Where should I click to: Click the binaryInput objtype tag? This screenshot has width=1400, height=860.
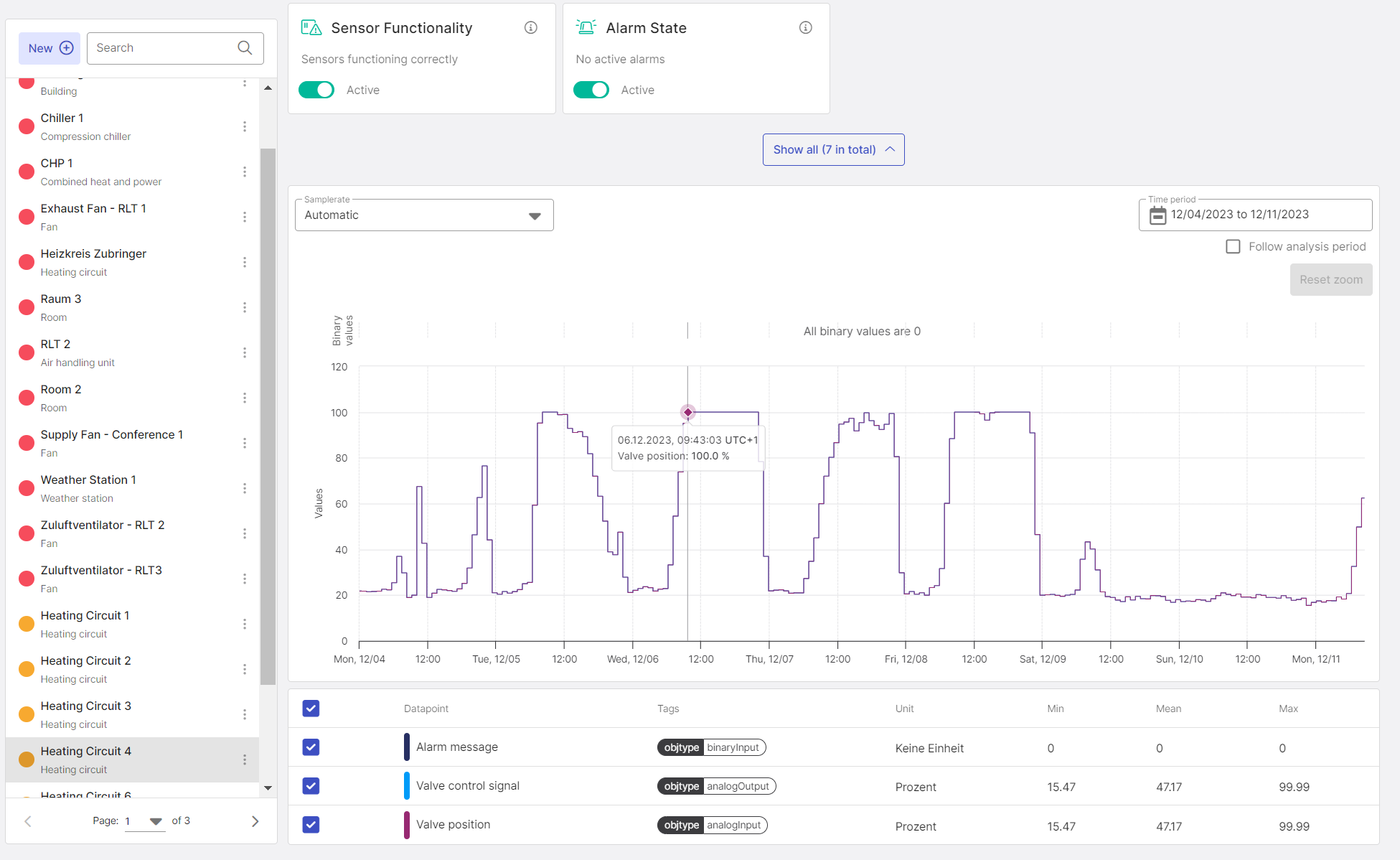712,747
